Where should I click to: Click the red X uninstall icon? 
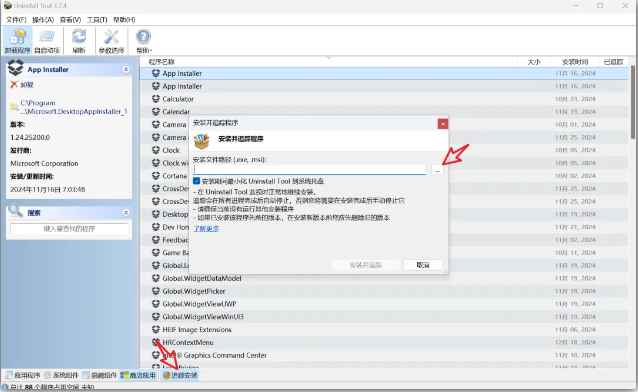click(x=14, y=85)
